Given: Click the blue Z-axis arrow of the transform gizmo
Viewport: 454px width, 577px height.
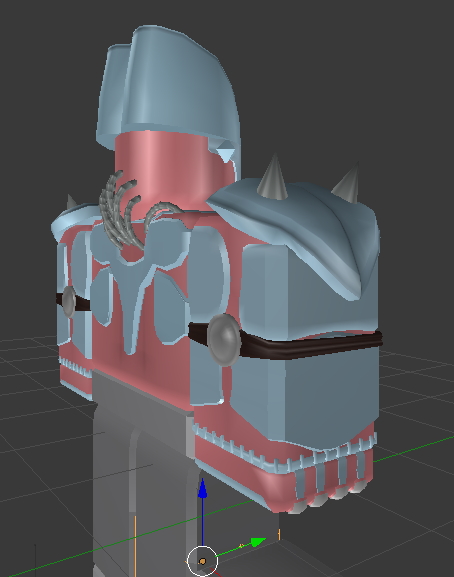Looking at the screenshot, I should click(202, 489).
